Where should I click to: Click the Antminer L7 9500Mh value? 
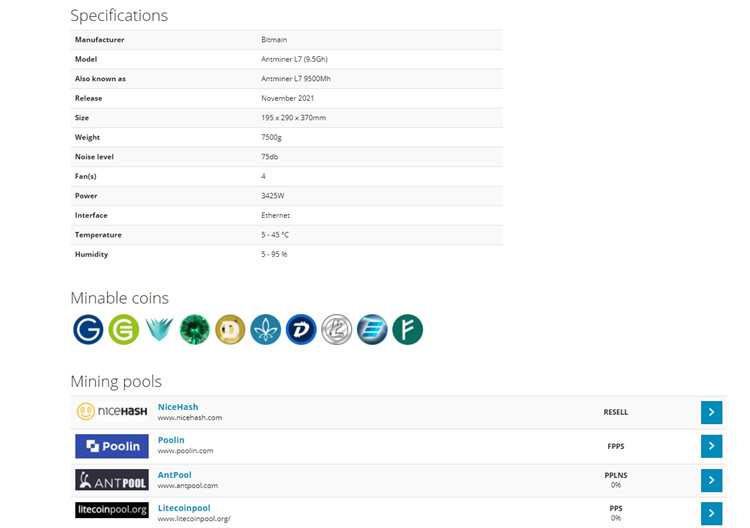pos(296,79)
